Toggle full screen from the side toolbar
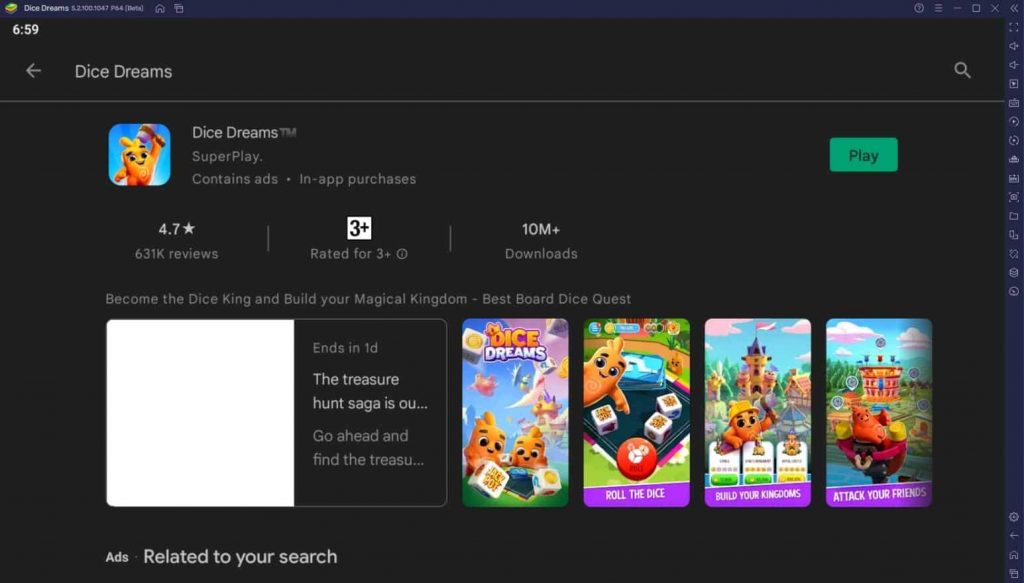Image resolution: width=1024 pixels, height=583 pixels. coord(1014,27)
